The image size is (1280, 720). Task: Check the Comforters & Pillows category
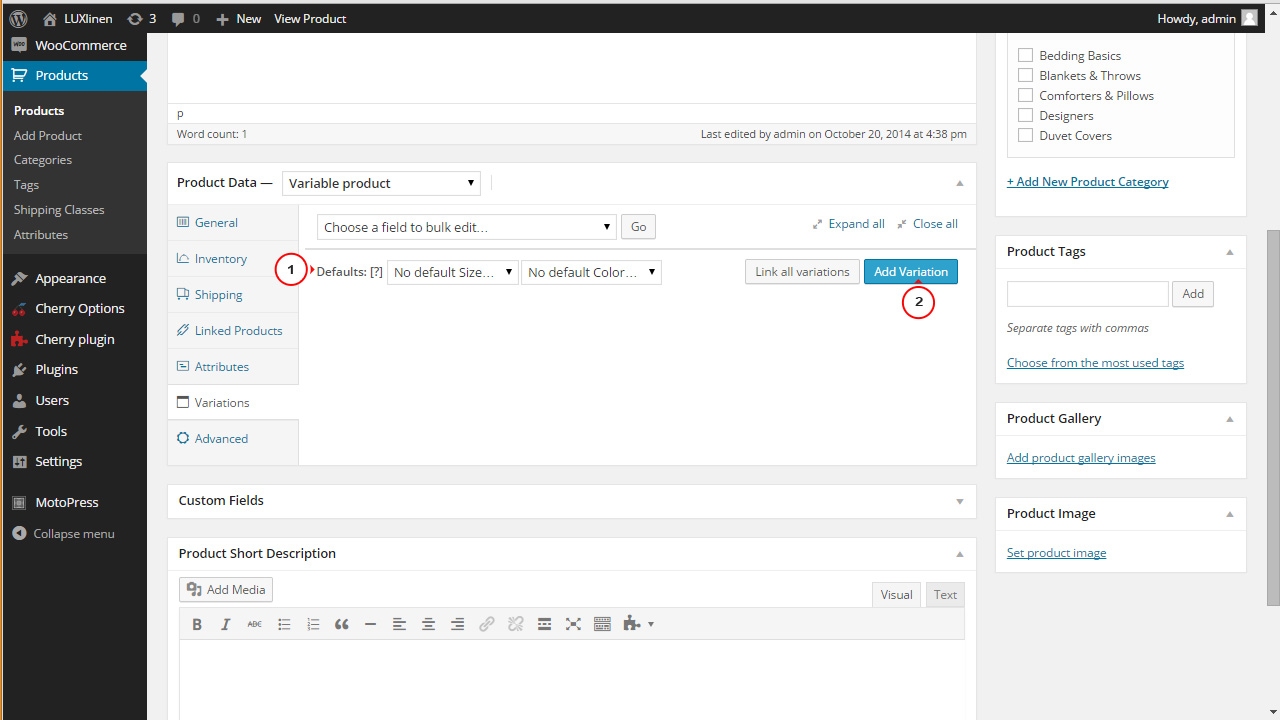1025,95
